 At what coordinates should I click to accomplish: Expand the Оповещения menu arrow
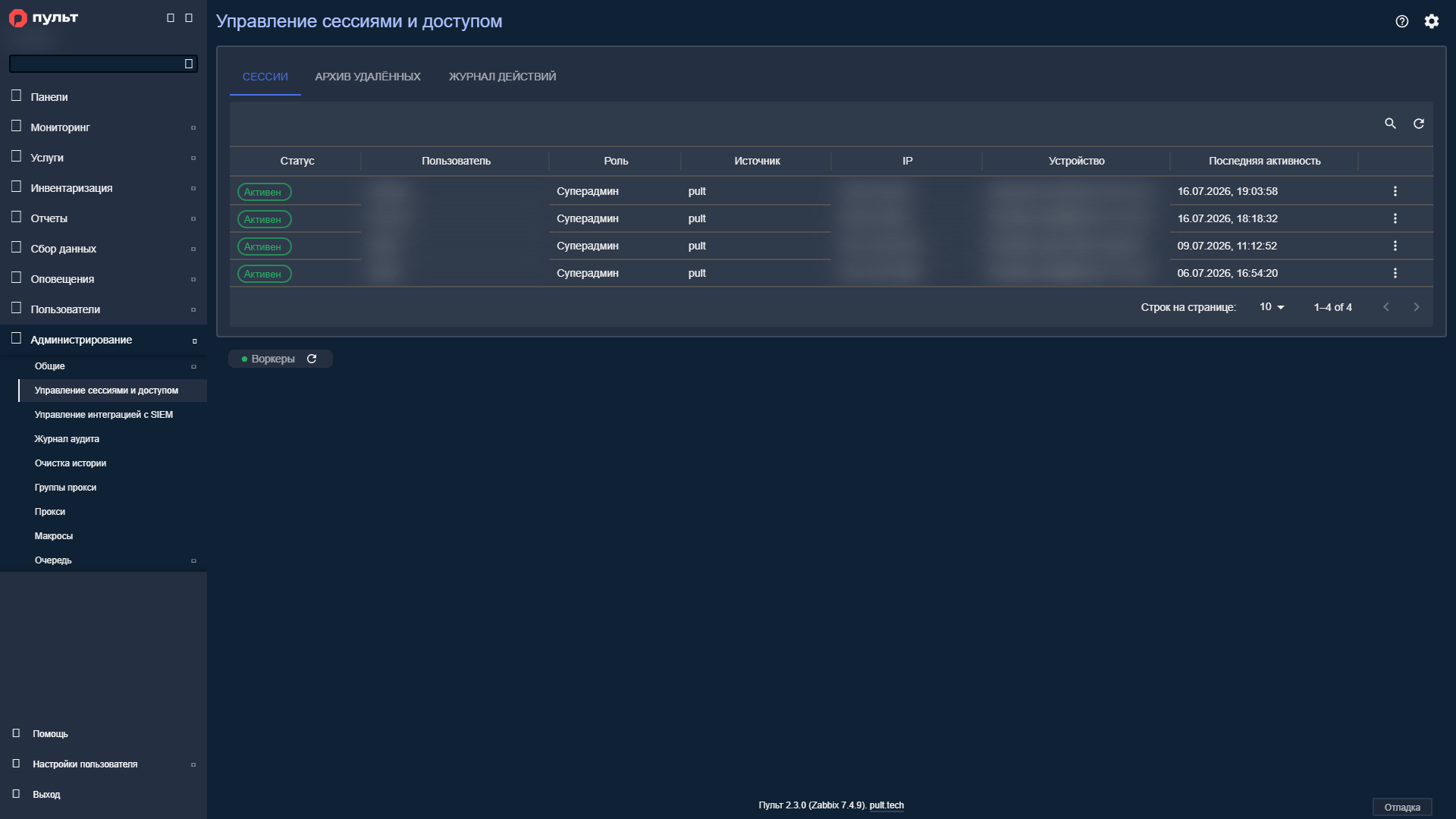tap(193, 279)
